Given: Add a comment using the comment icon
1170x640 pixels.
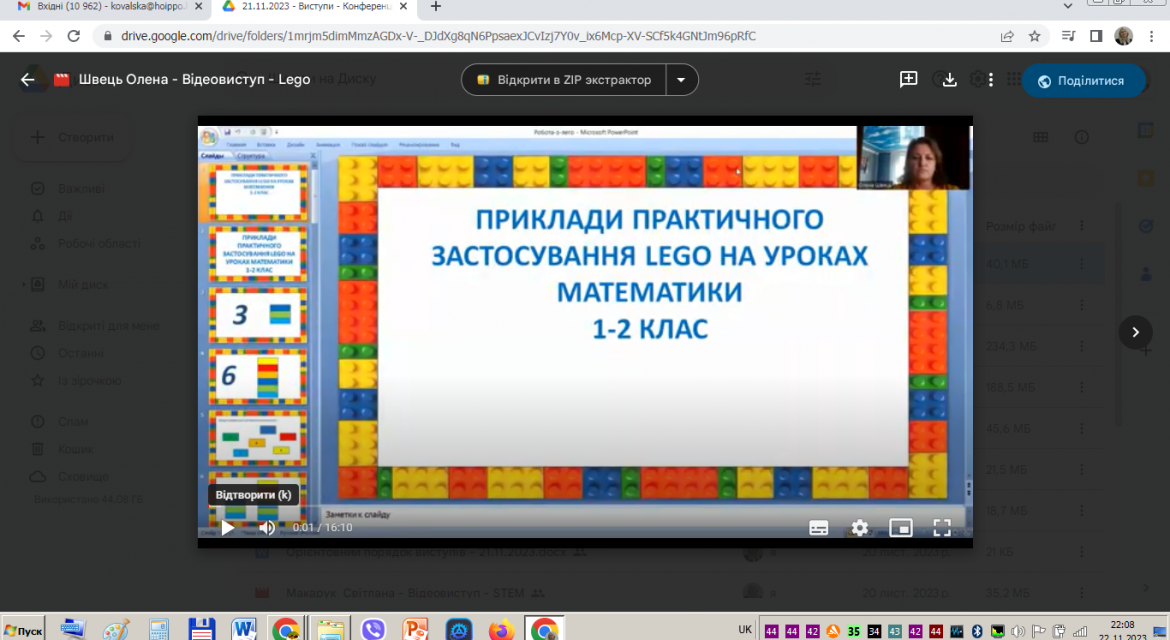Looking at the screenshot, I should click(908, 80).
